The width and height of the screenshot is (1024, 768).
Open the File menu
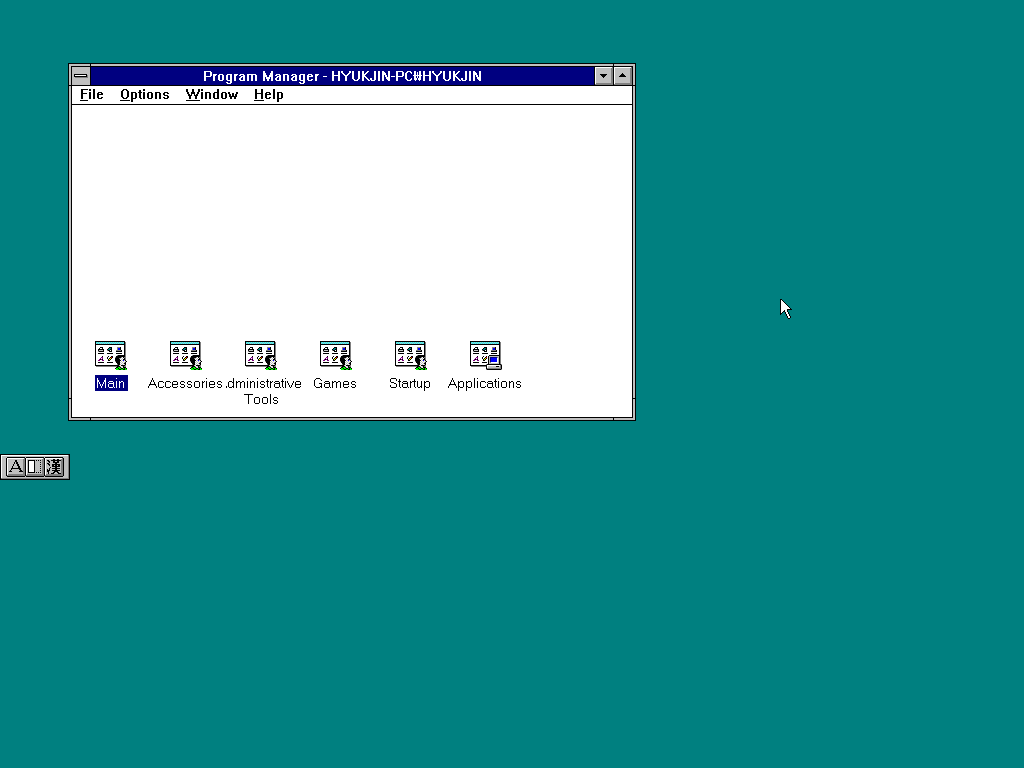point(91,95)
